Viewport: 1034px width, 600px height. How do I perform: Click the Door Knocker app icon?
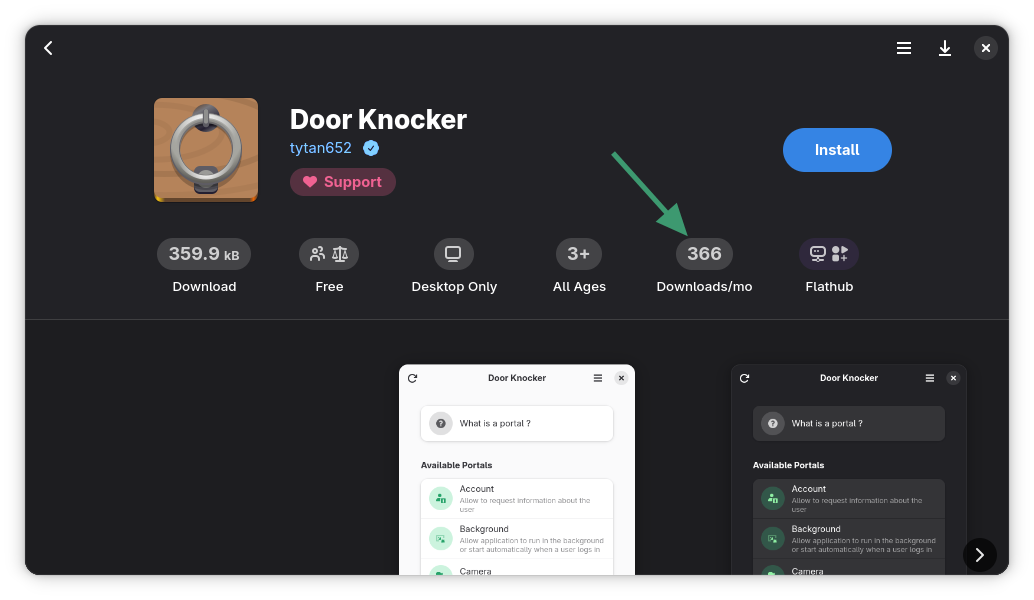(x=205, y=150)
